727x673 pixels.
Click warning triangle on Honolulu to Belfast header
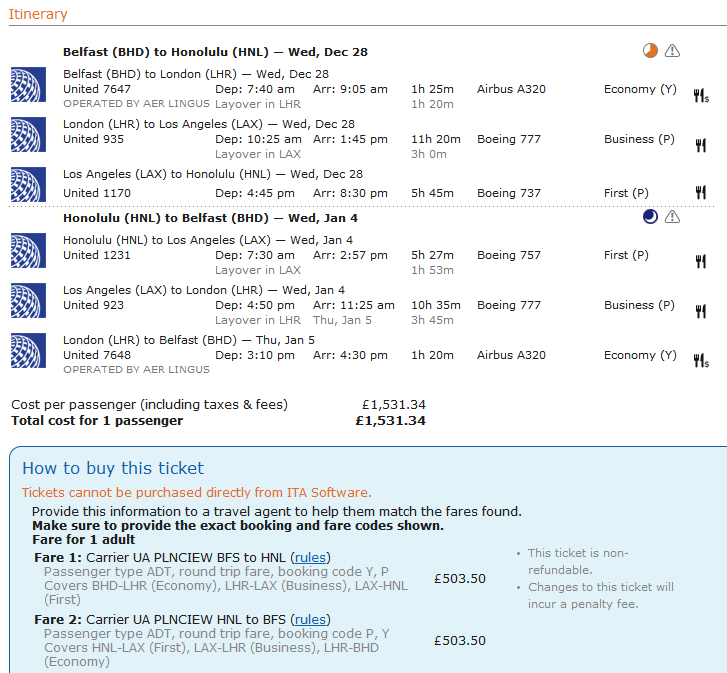tap(672, 217)
